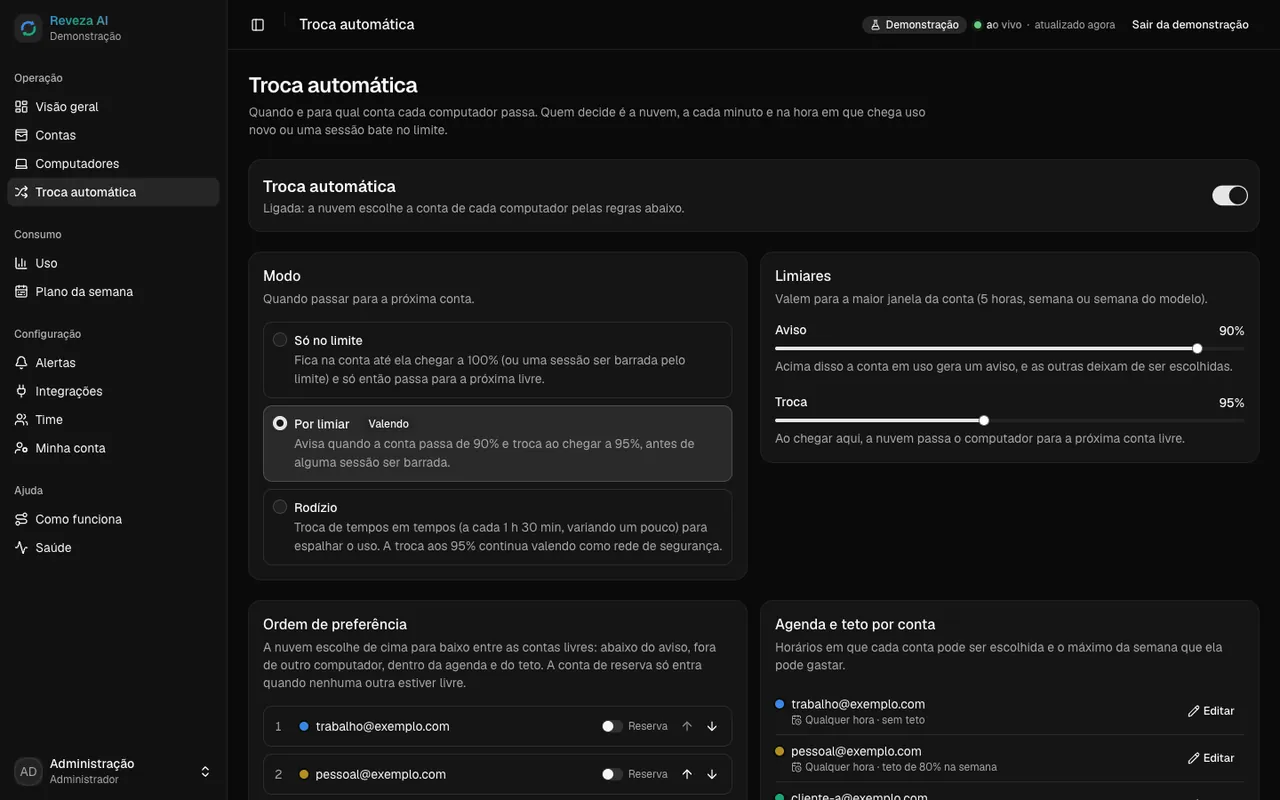Image resolution: width=1280 pixels, height=800 pixels.
Task: Toggle Reserva for trabalho@exemplo.com
Action: [x=612, y=726]
